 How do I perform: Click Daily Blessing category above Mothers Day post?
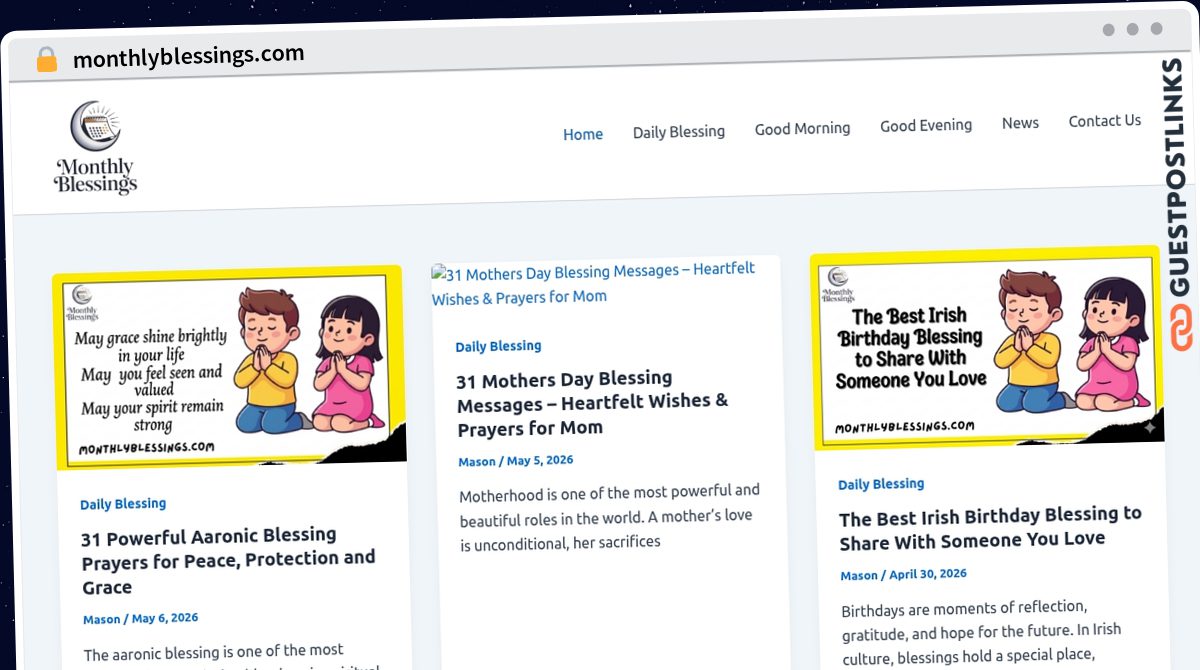pos(498,346)
